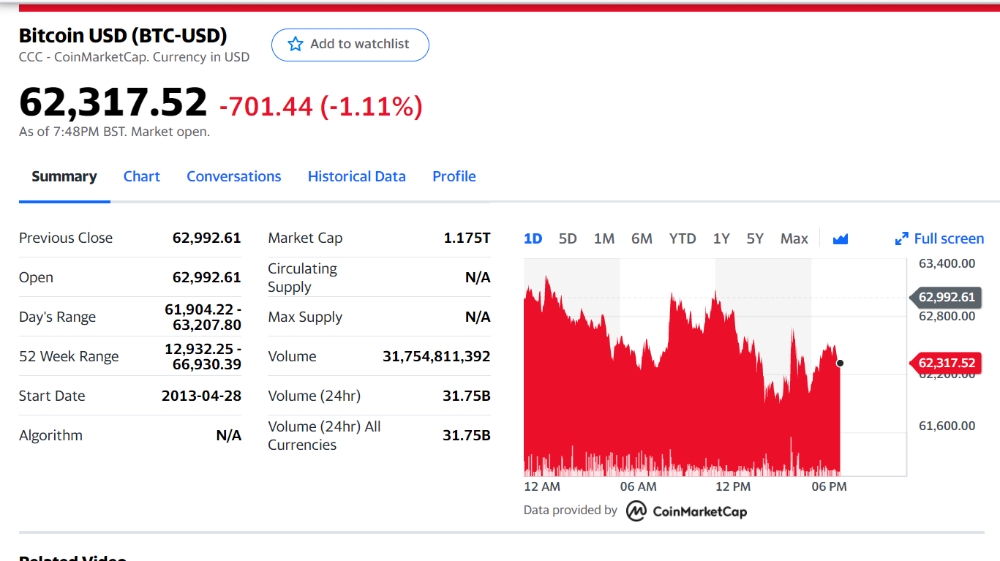The image size is (1000, 561).
Task: Click the black current-price dot on chart
Action: 840,363
